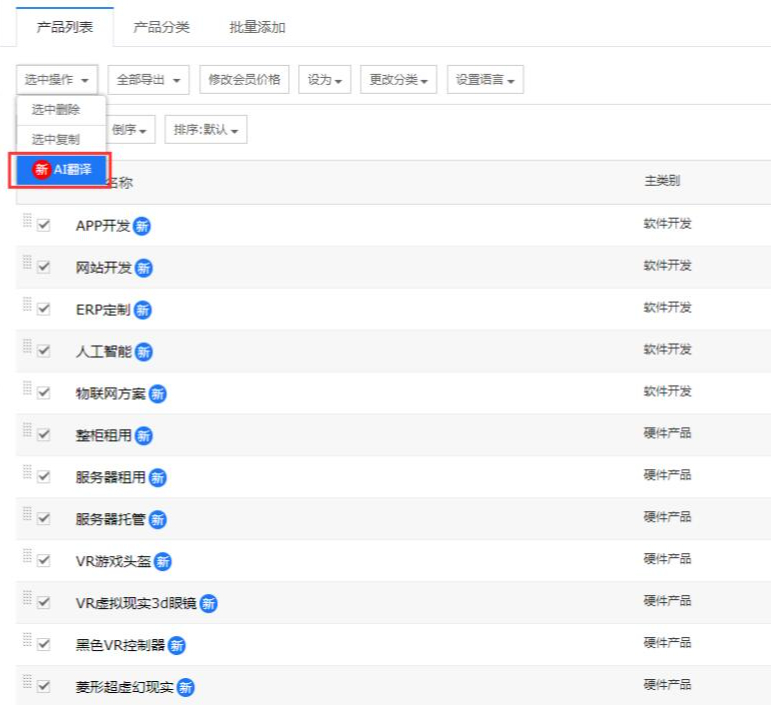Click the 新 badge beside 菱形超虚幻现实
771x705 pixels.
point(185,687)
